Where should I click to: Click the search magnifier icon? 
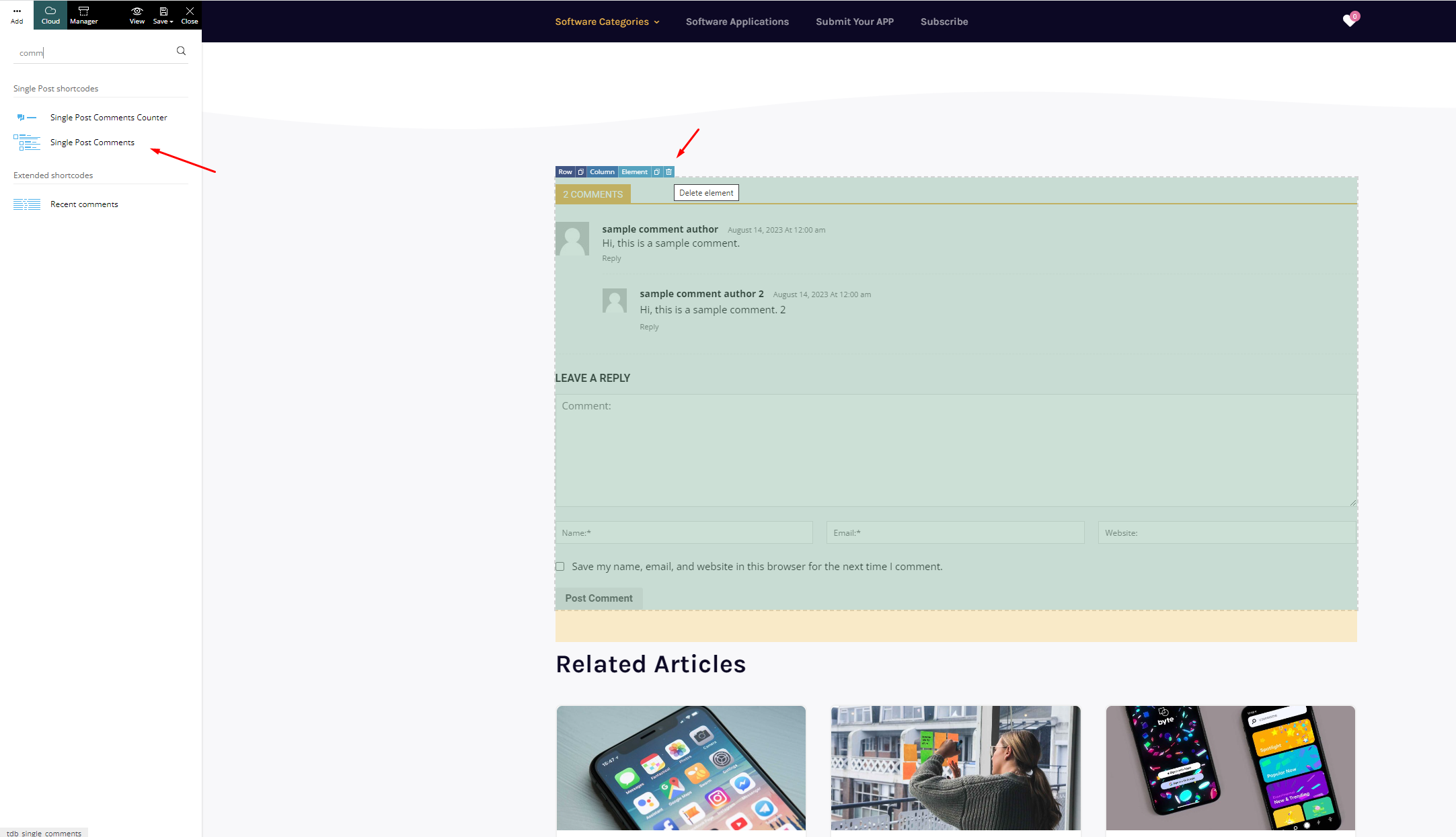(x=181, y=51)
